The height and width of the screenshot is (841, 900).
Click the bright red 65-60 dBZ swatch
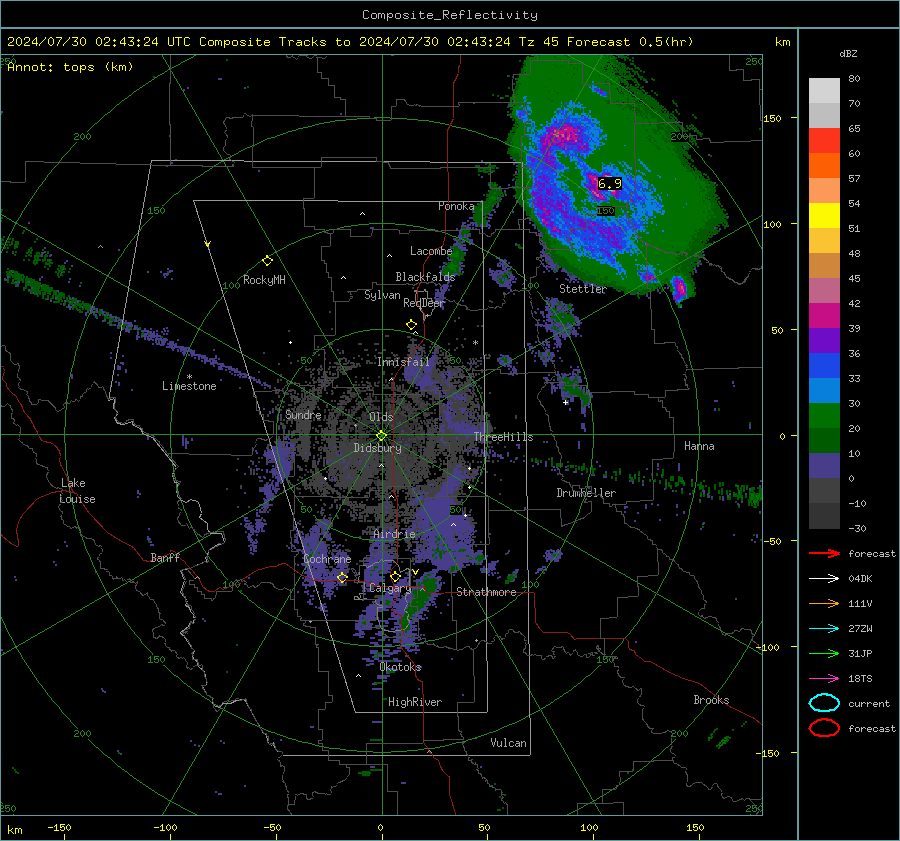(x=824, y=141)
